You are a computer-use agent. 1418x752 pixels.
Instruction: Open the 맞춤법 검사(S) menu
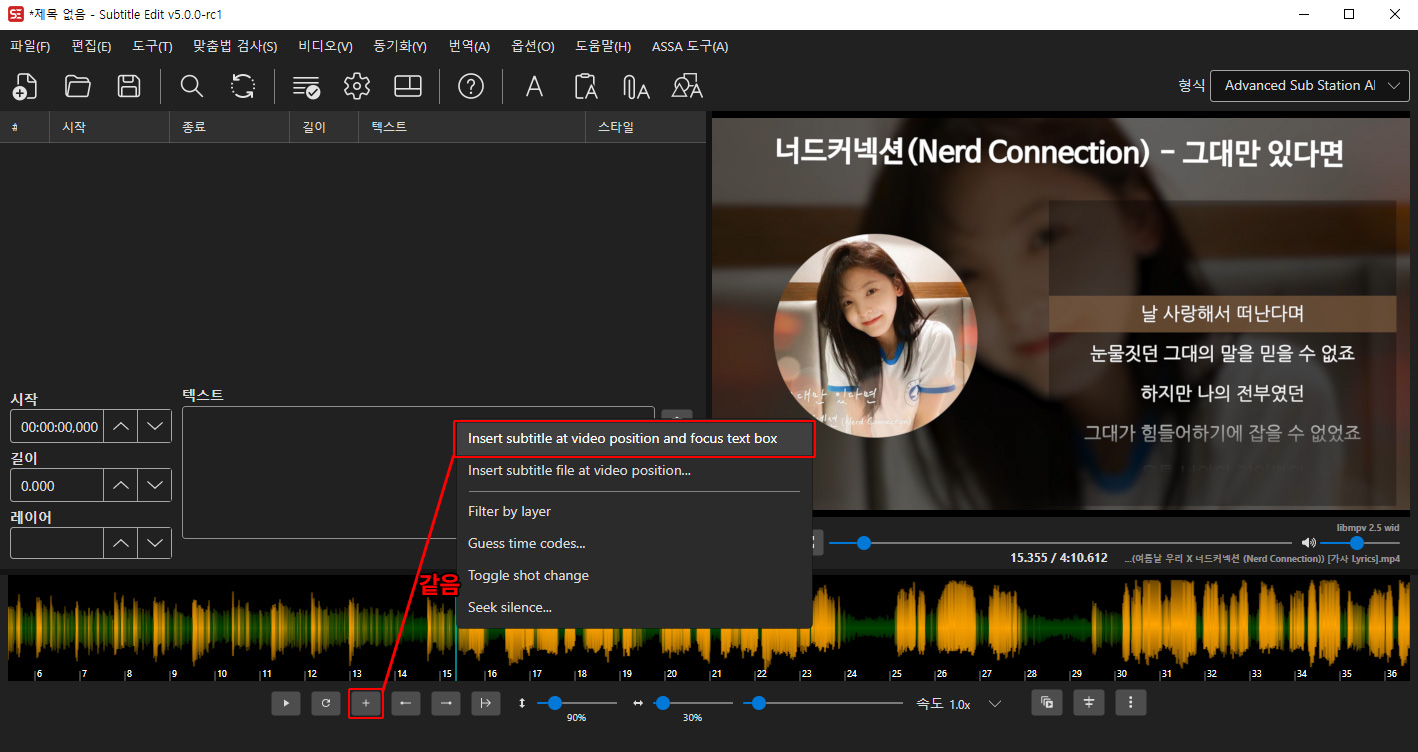pyautogui.click(x=235, y=46)
